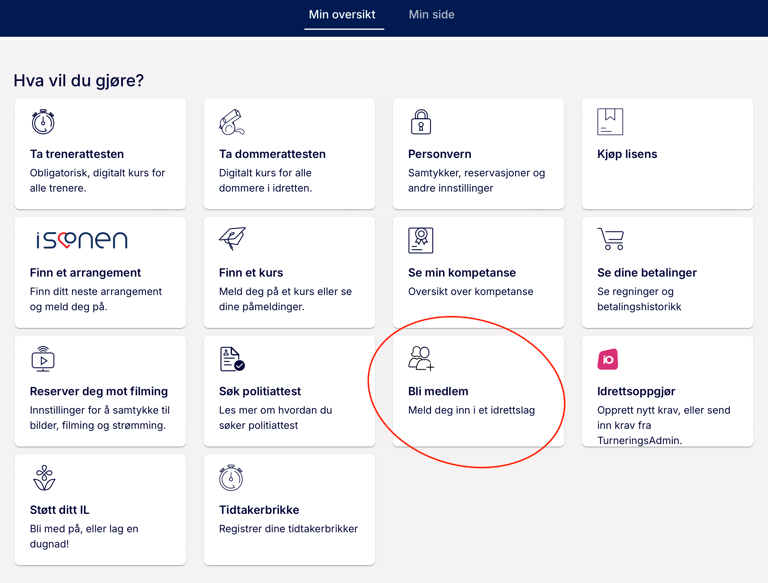
Task: Click the flower icon on Støtt ditt IL
Action: coord(44,478)
